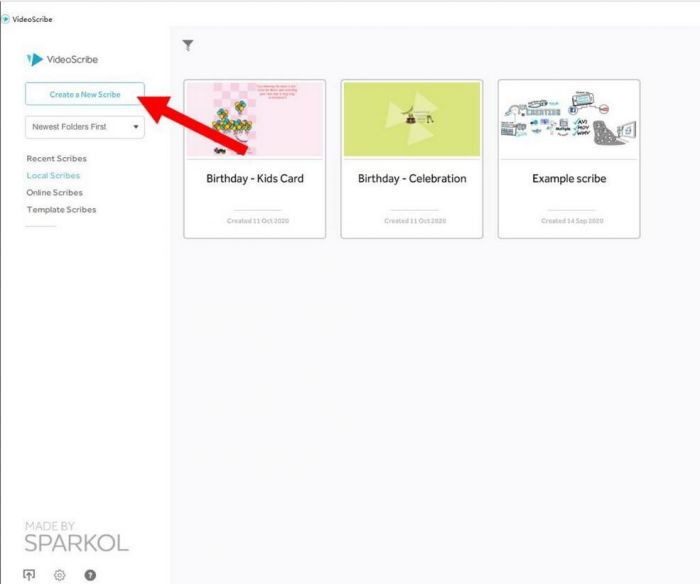Click the filter funnel icon above scribes

coord(188,45)
